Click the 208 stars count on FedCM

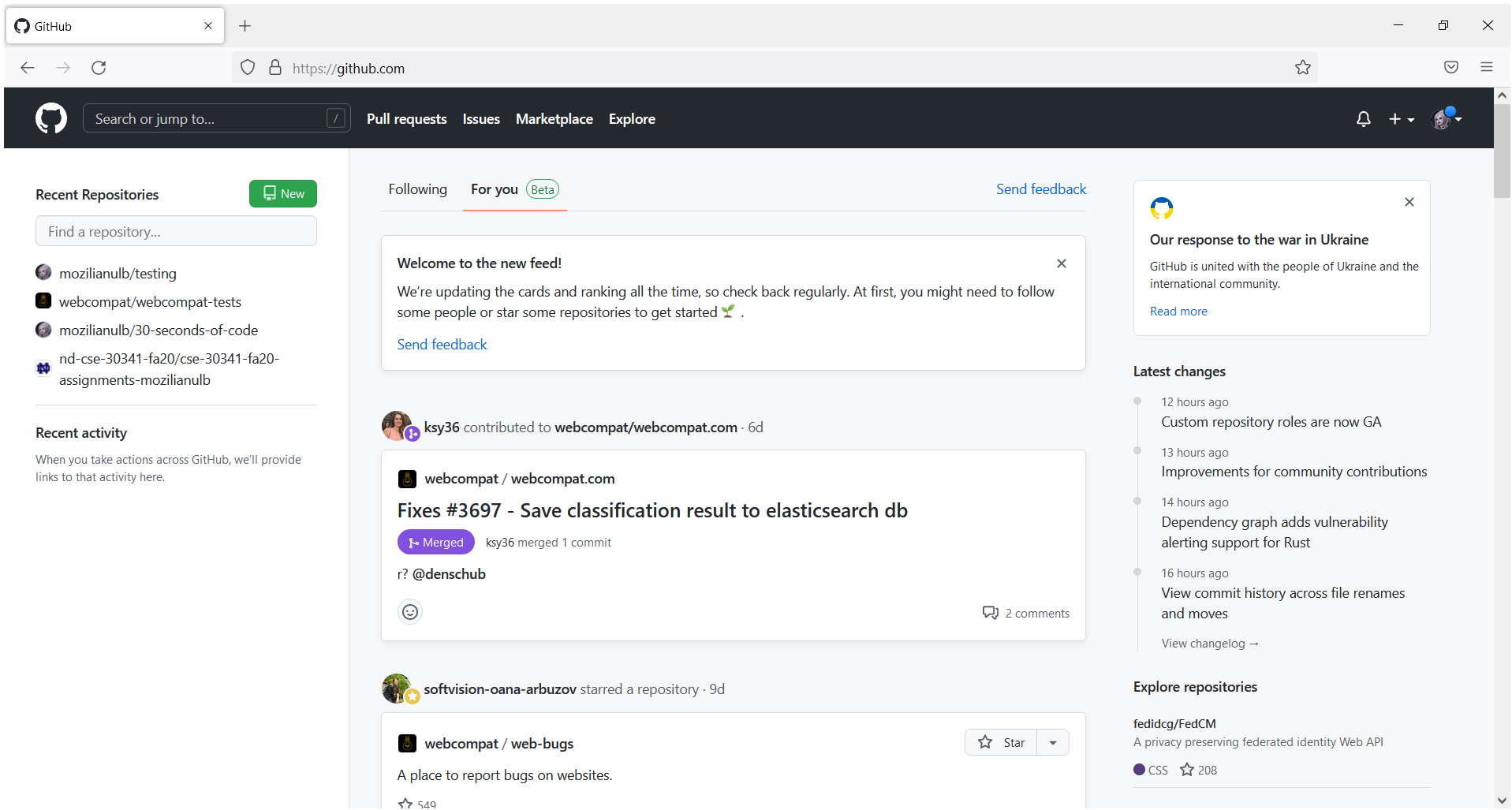(1199, 770)
